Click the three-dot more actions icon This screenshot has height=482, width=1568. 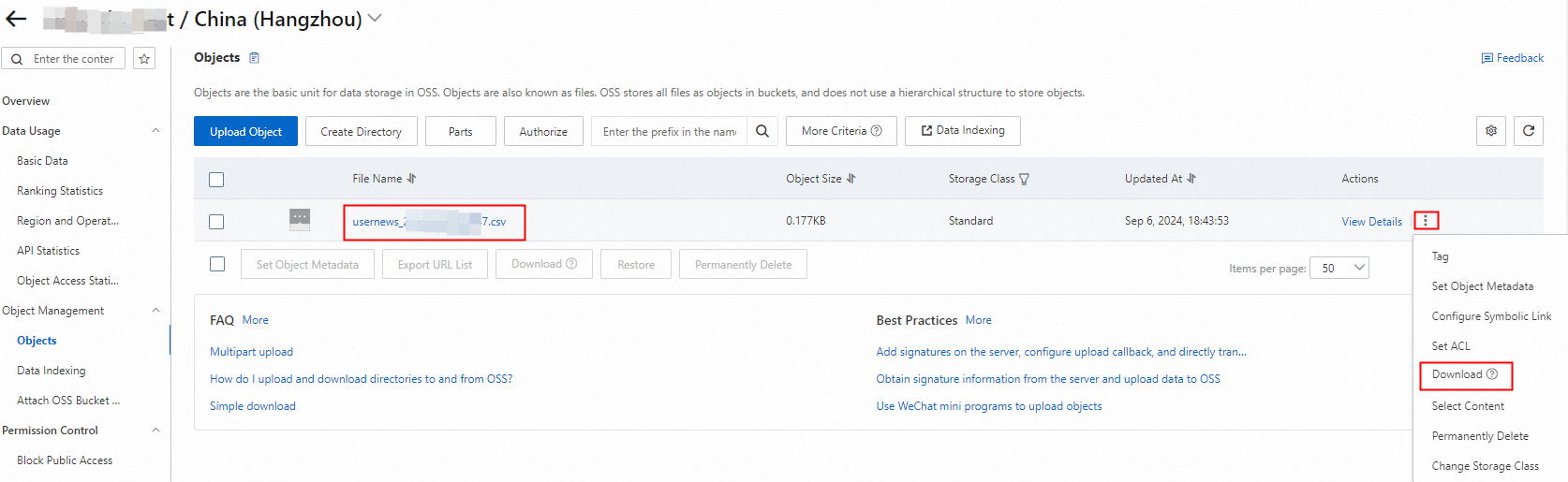coord(1426,221)
